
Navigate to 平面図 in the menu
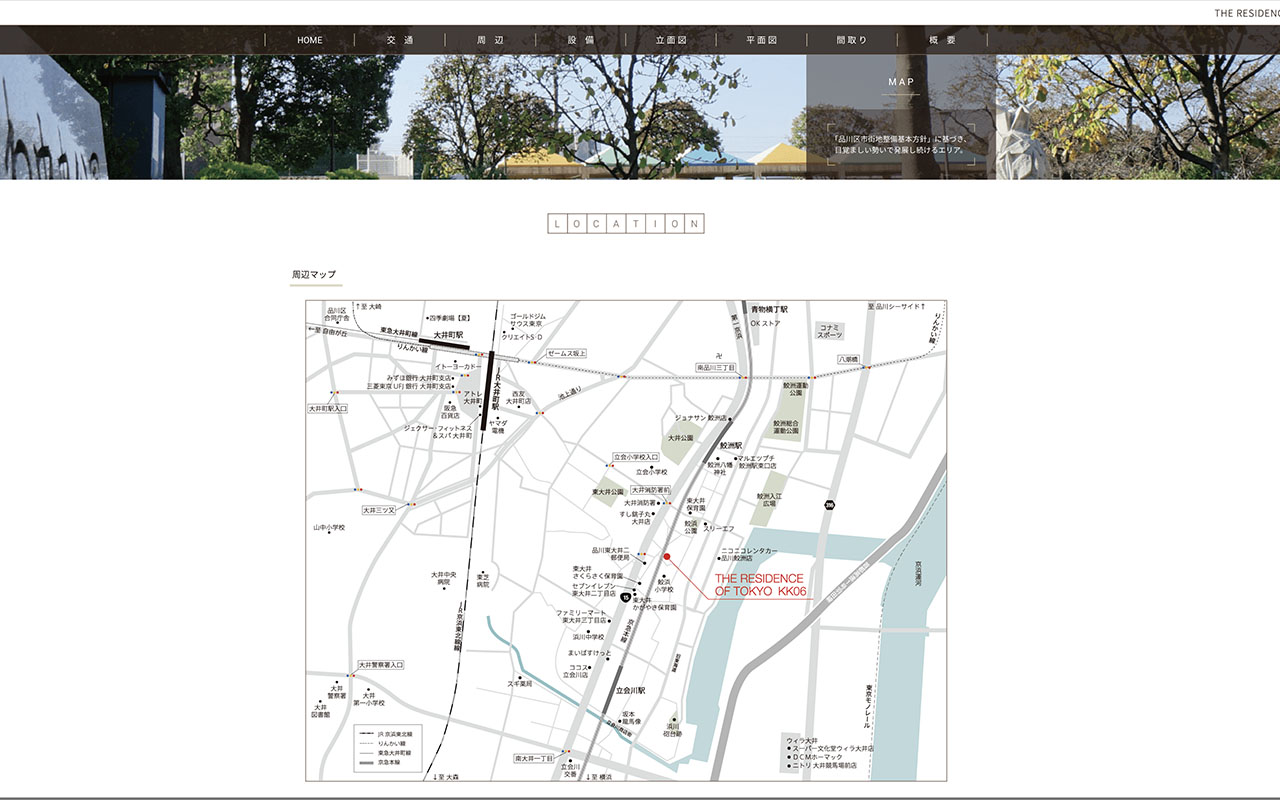[762, 40]
